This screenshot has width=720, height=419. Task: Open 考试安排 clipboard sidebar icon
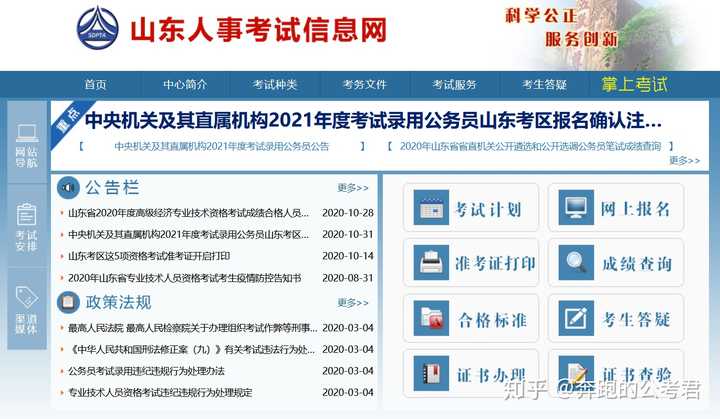(27, 215)
